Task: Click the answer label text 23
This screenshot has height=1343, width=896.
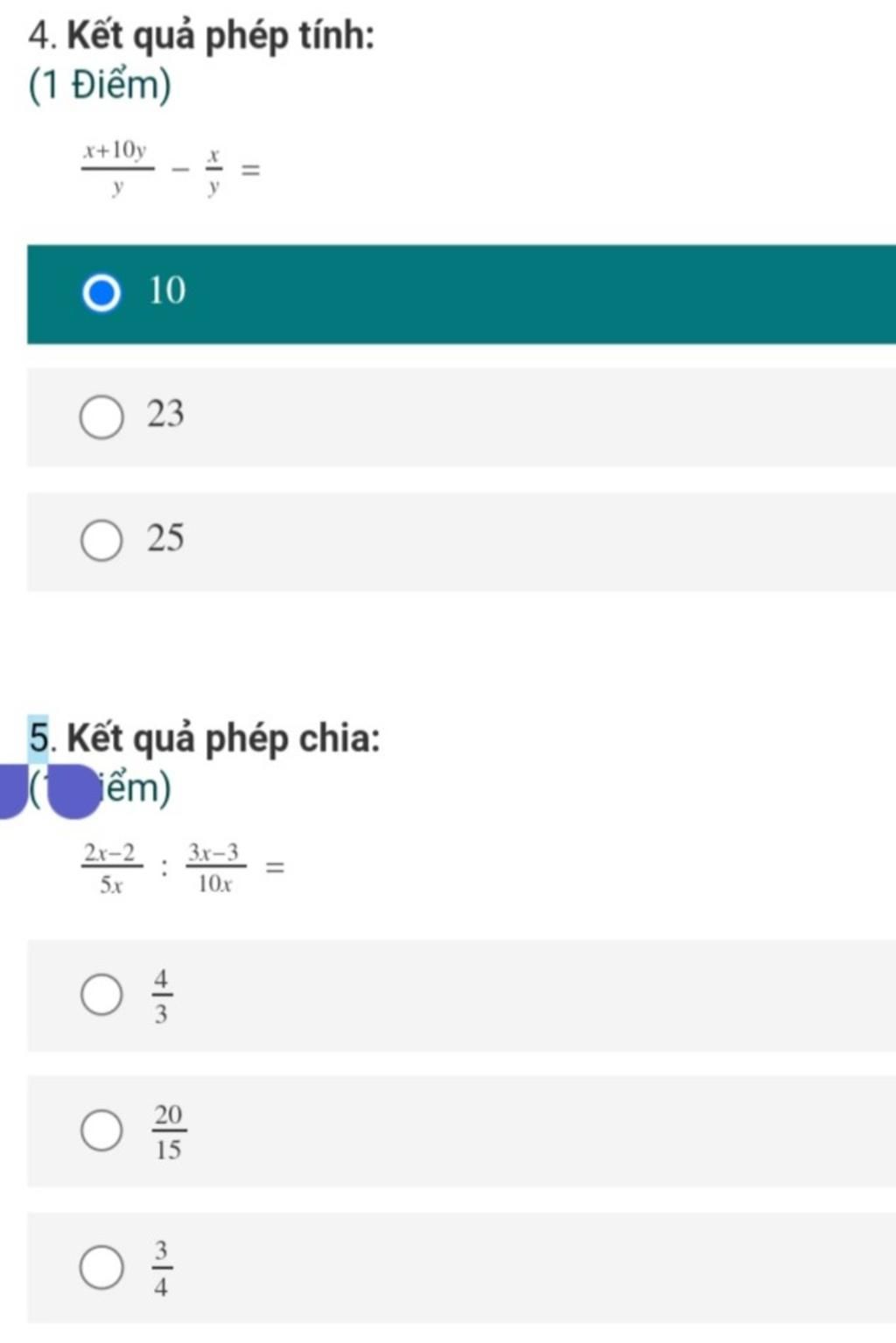Action: [x=165, y=414]
